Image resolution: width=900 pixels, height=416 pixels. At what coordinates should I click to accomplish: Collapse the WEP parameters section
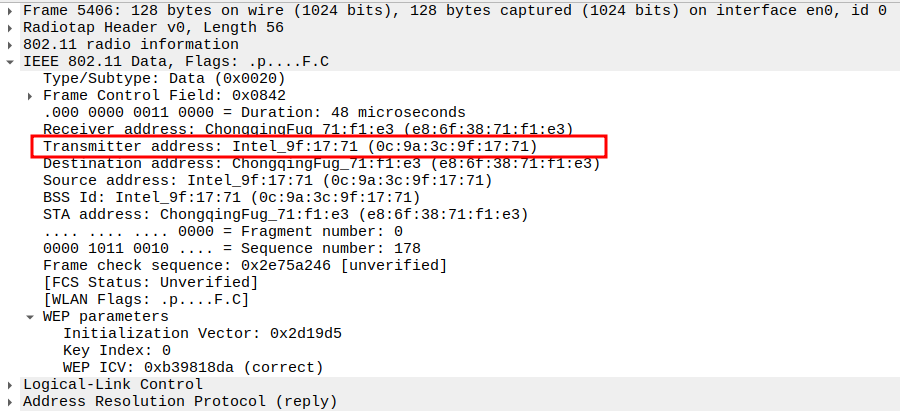pos(30,317)
